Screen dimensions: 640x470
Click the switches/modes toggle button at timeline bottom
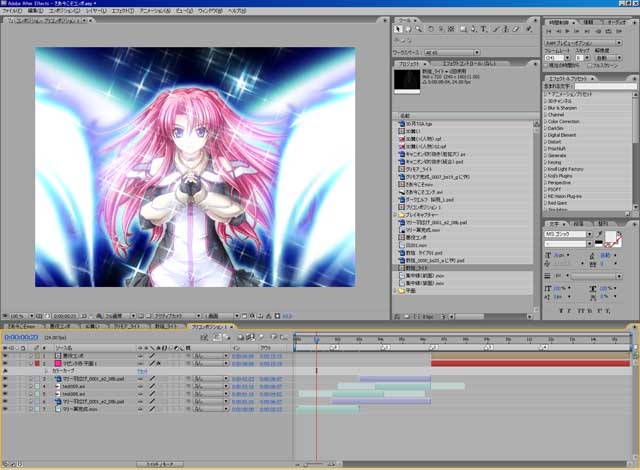pos(160,464)
